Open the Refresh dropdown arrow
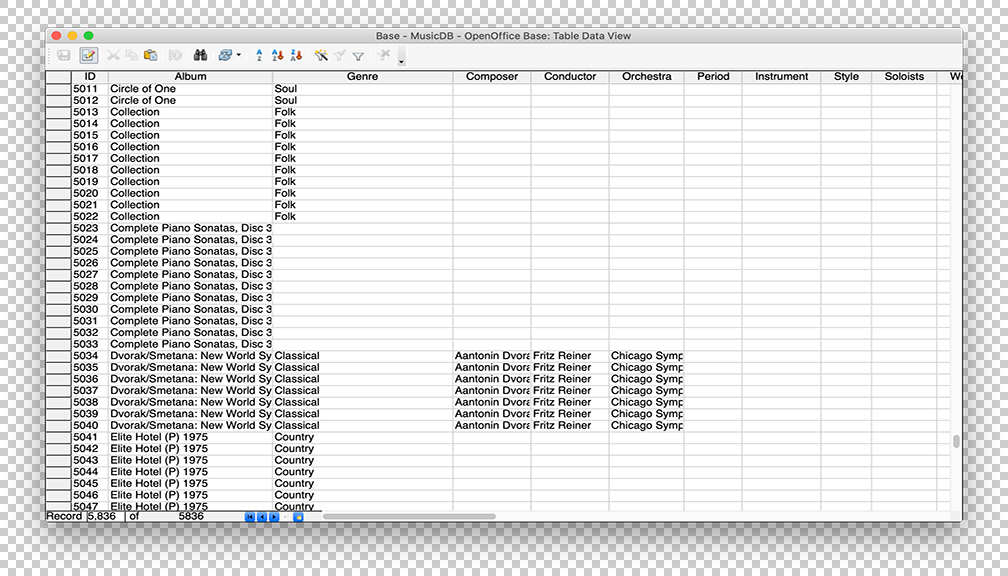The image size is (1008, 576). pyautogui.click(x=238, y=56)
